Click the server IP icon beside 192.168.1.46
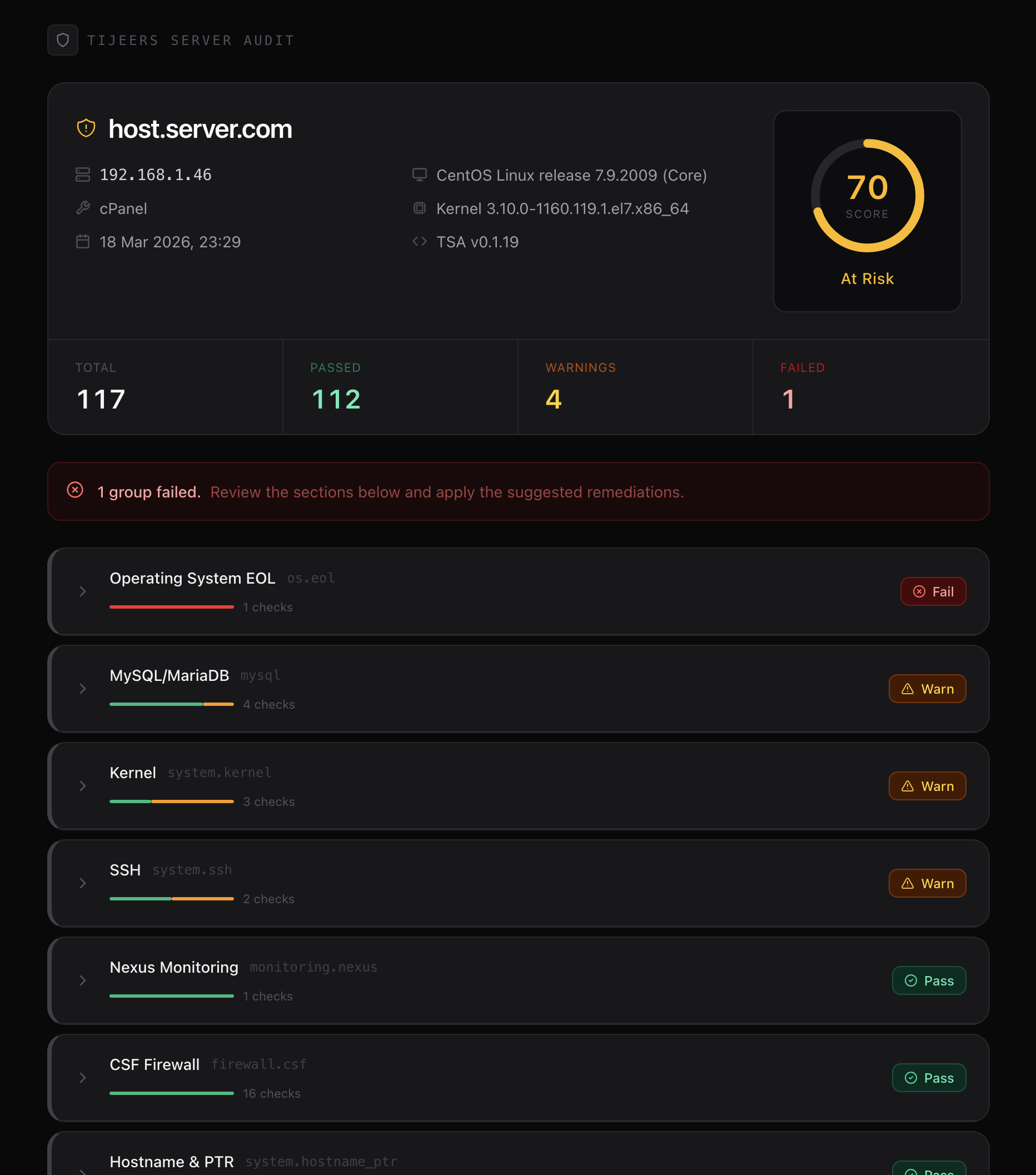Screen dimensions: 1036x1175 [82, 174]
